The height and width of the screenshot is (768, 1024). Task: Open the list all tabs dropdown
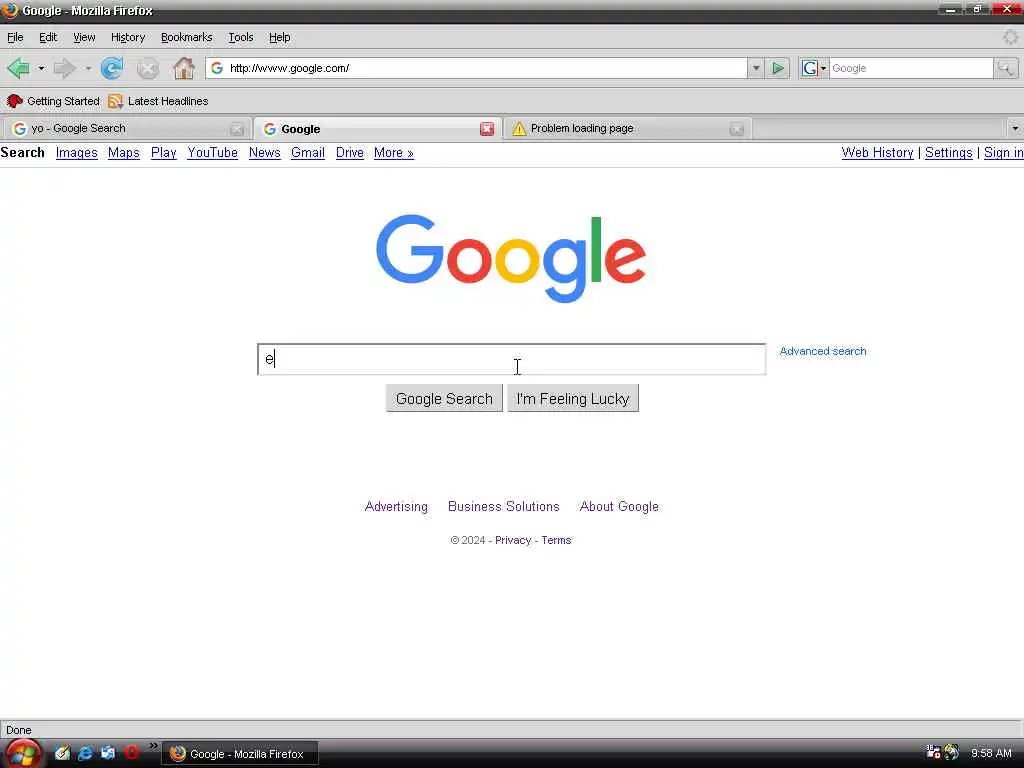[1015, 129]
